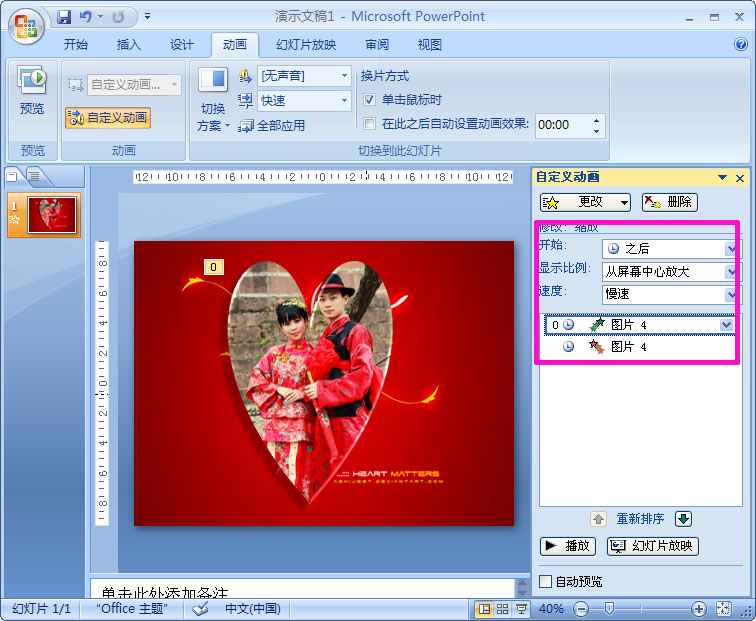Click the zoom slider handle

pos(609,608)
